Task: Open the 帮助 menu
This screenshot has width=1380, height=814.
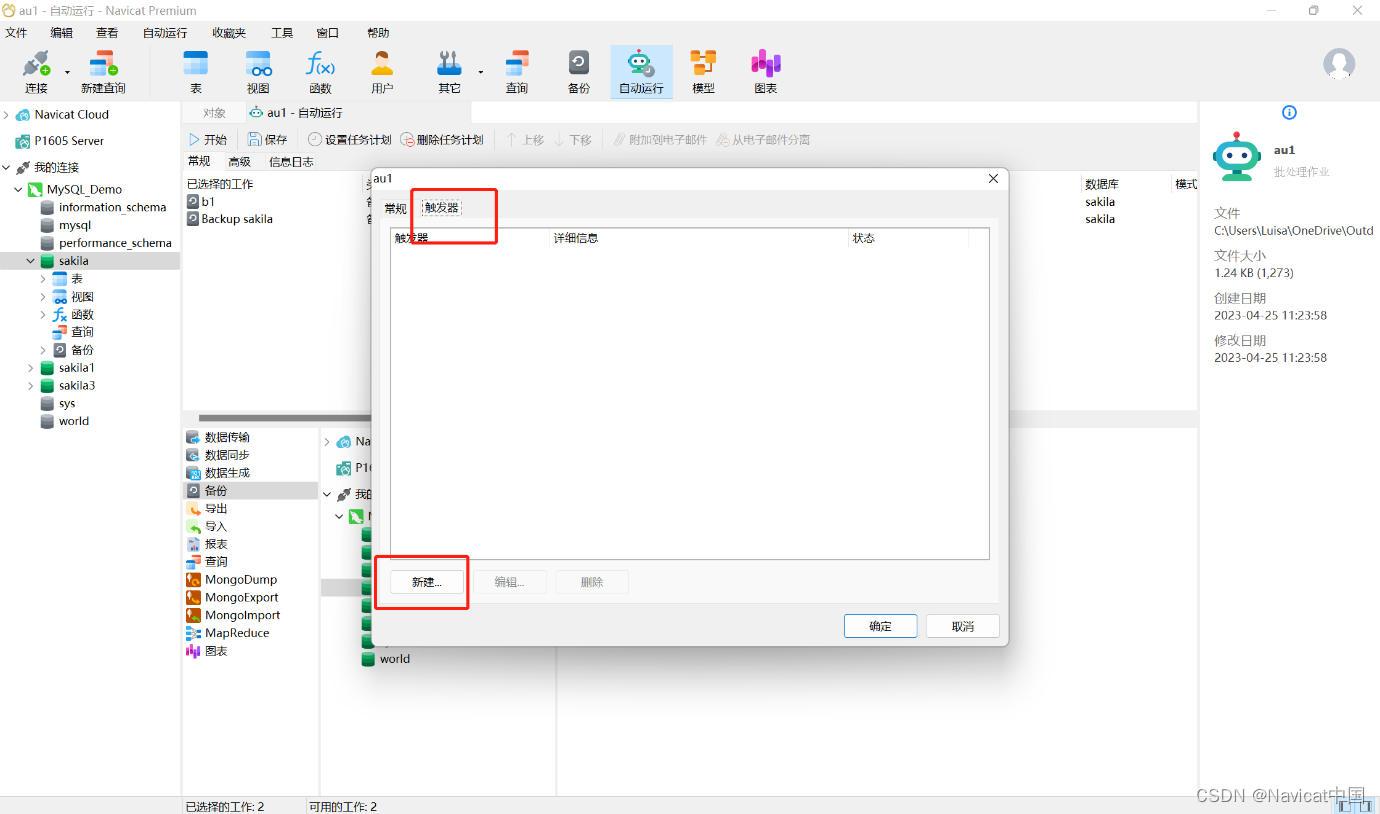Action: 379,33
